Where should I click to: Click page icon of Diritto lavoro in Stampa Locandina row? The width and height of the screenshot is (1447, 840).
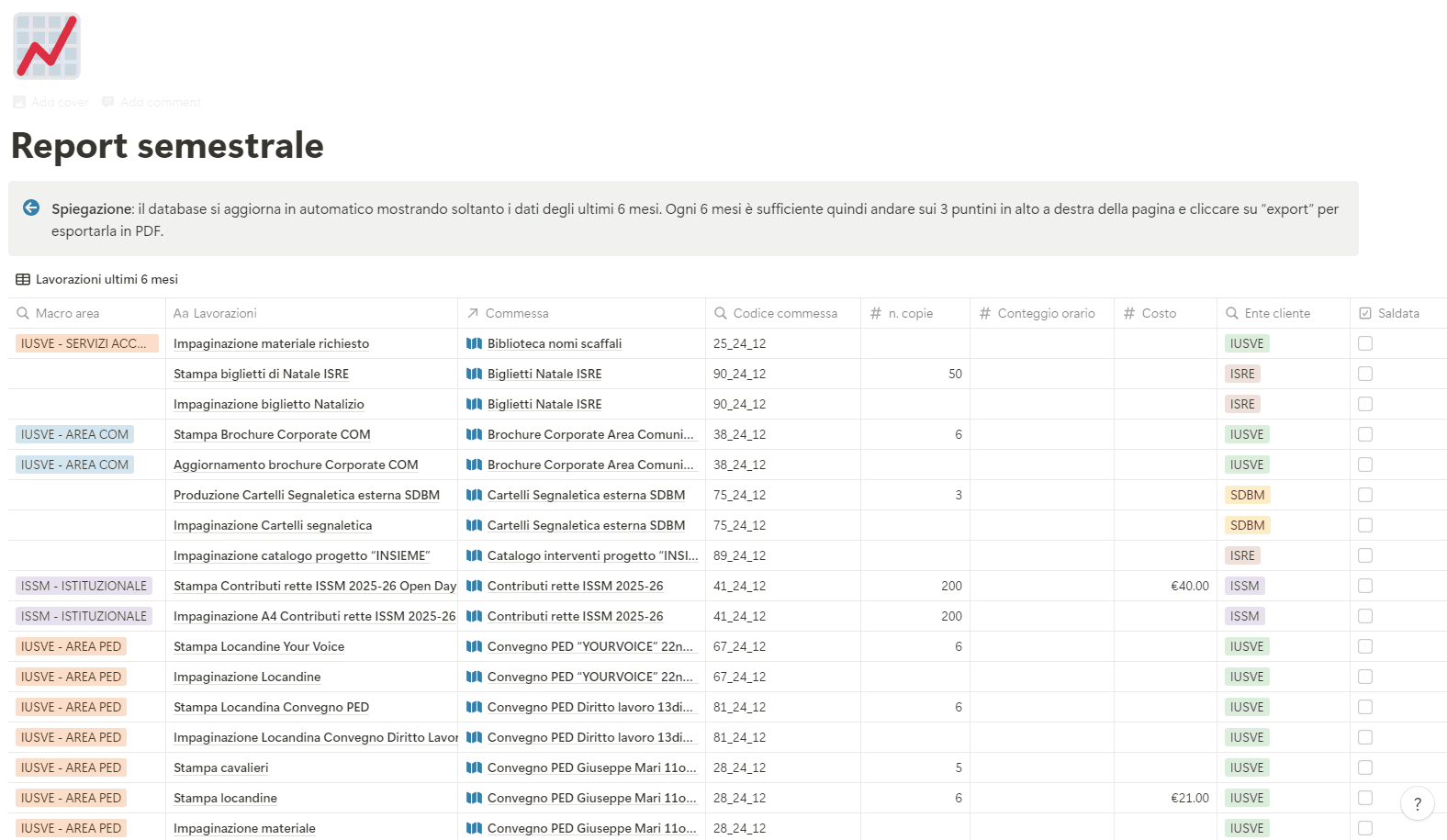pos(474,707)
